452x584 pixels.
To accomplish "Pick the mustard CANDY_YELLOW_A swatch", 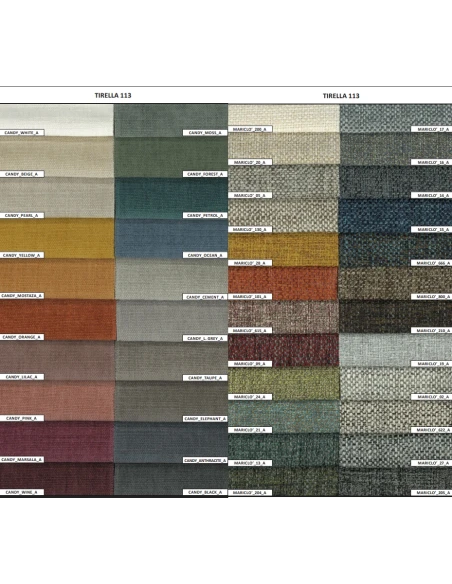I will 57,238.
